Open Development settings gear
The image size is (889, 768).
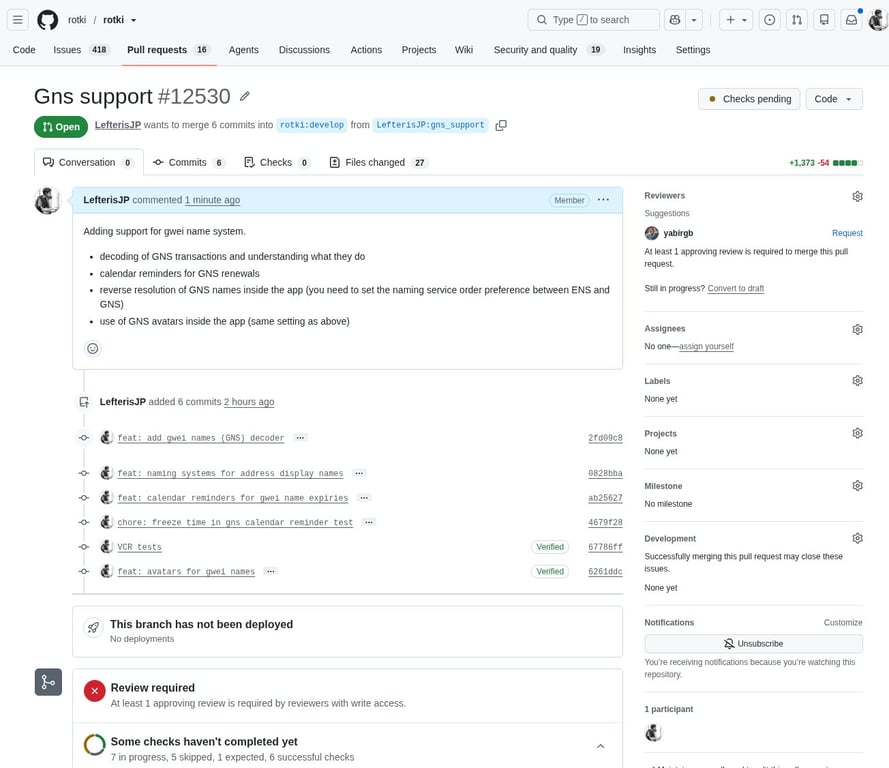[857, 538]
